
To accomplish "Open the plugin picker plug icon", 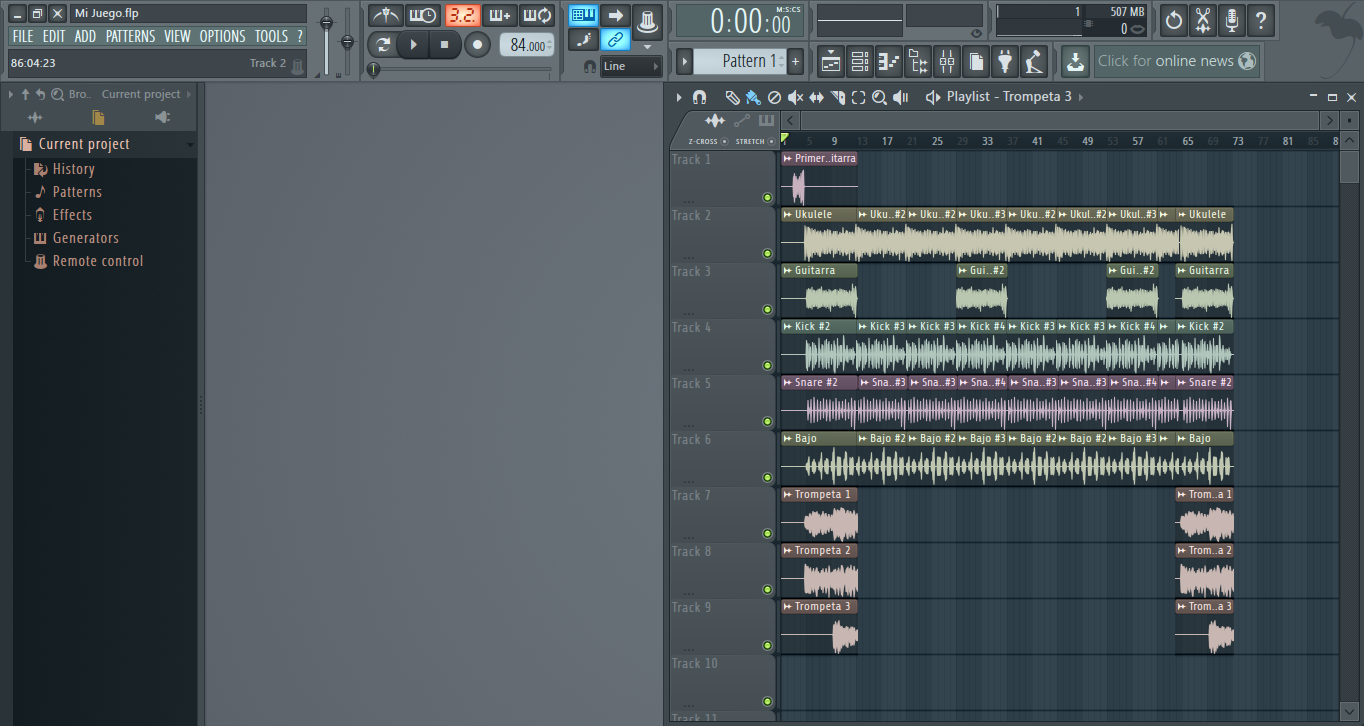I will [1005, 61].
